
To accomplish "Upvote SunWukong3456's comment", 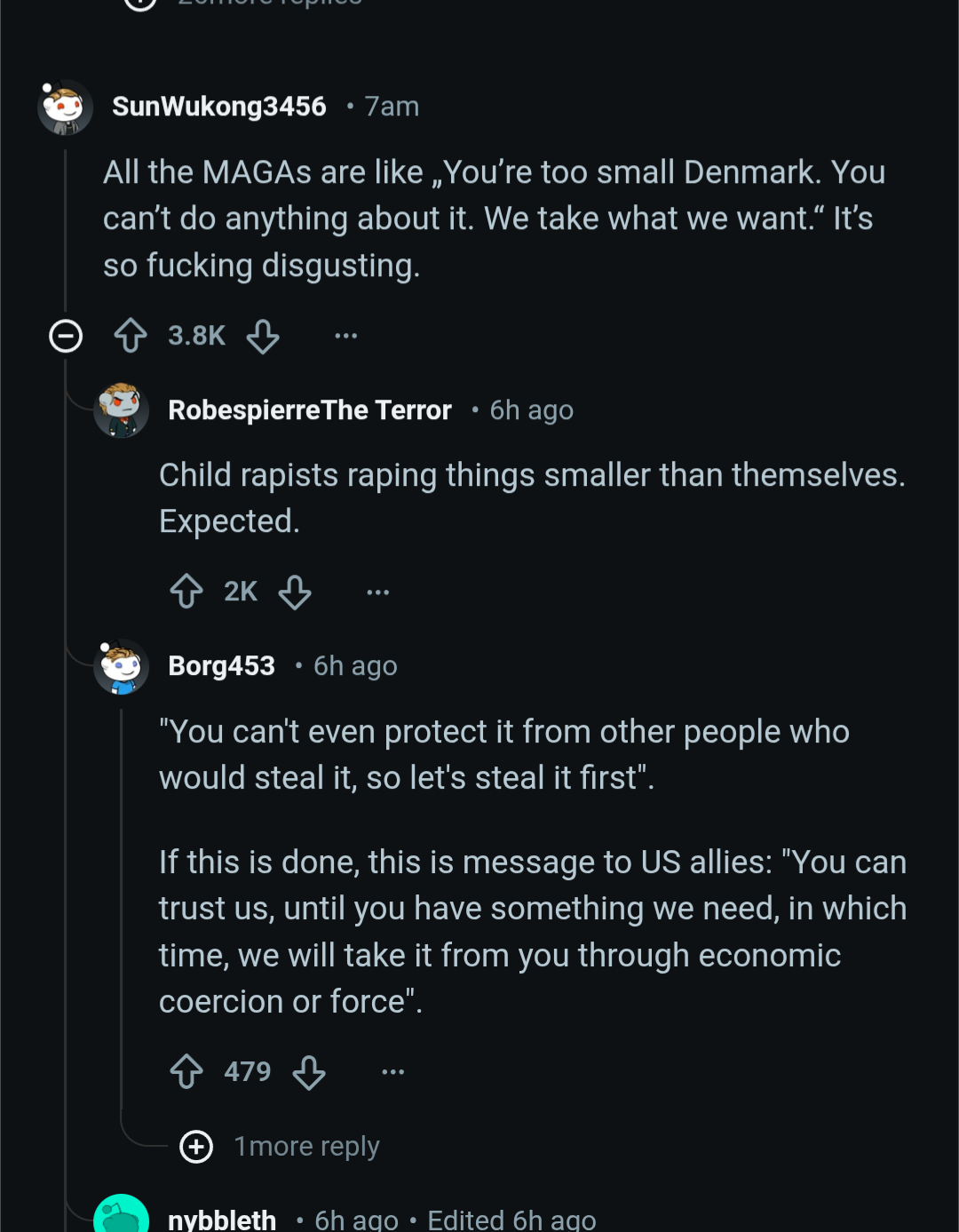I will 131,336.
